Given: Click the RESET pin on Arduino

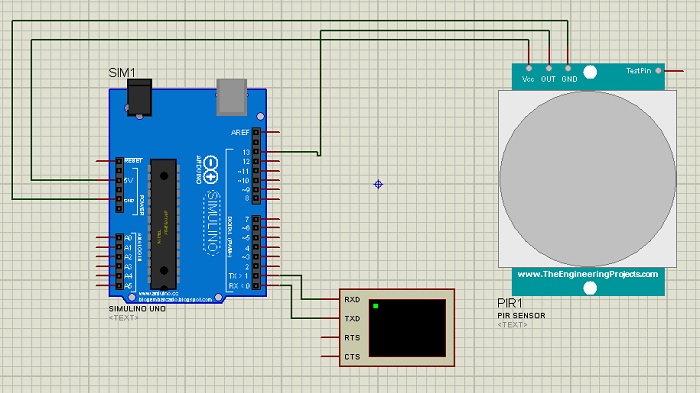Looking at the screenshot, I should [x=119, y=161].
